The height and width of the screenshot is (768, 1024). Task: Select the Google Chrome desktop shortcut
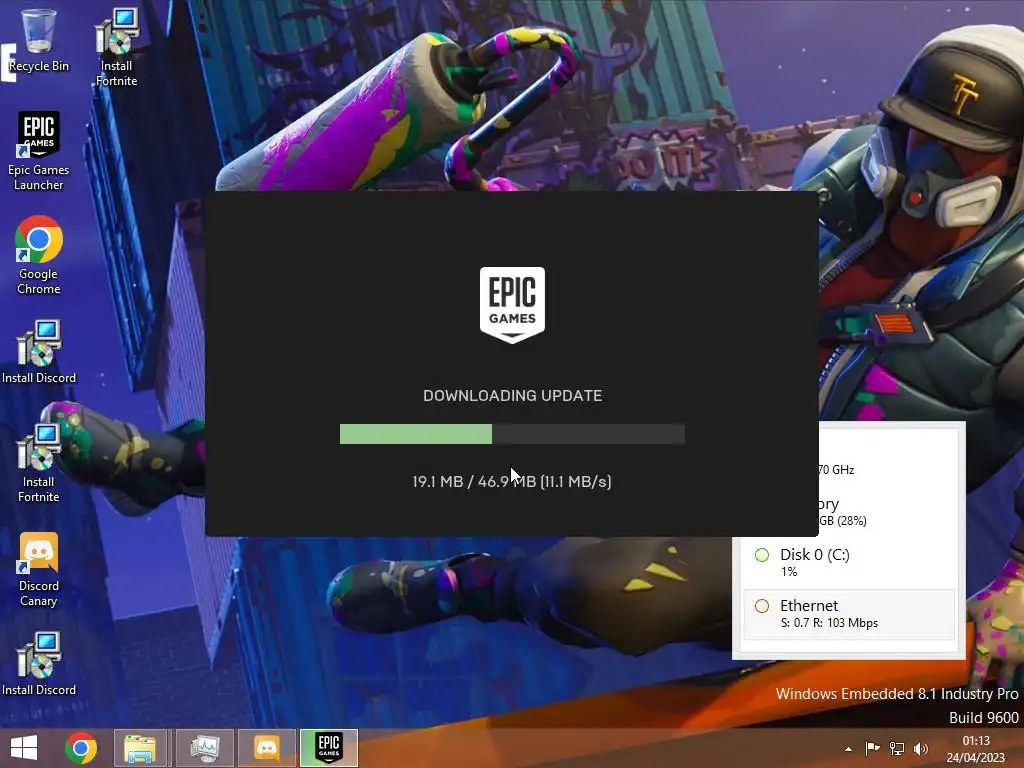(39, 255)
